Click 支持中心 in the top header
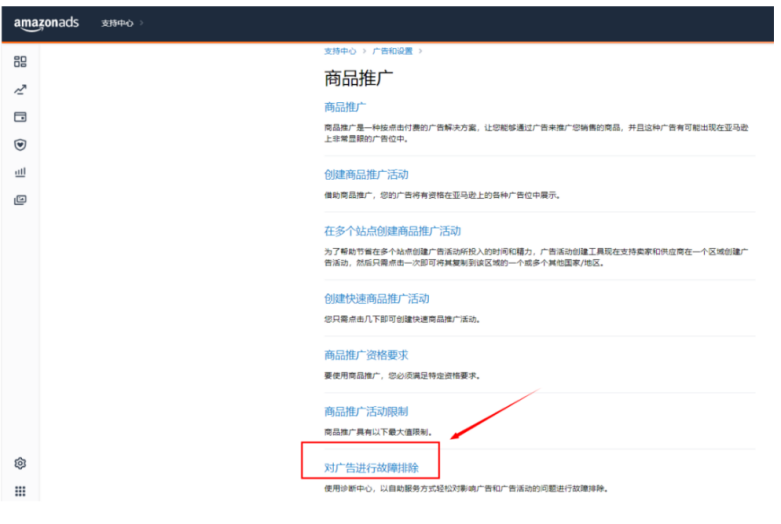The width and height of the screenshot is (781, 524). click(x=117, y=23)
